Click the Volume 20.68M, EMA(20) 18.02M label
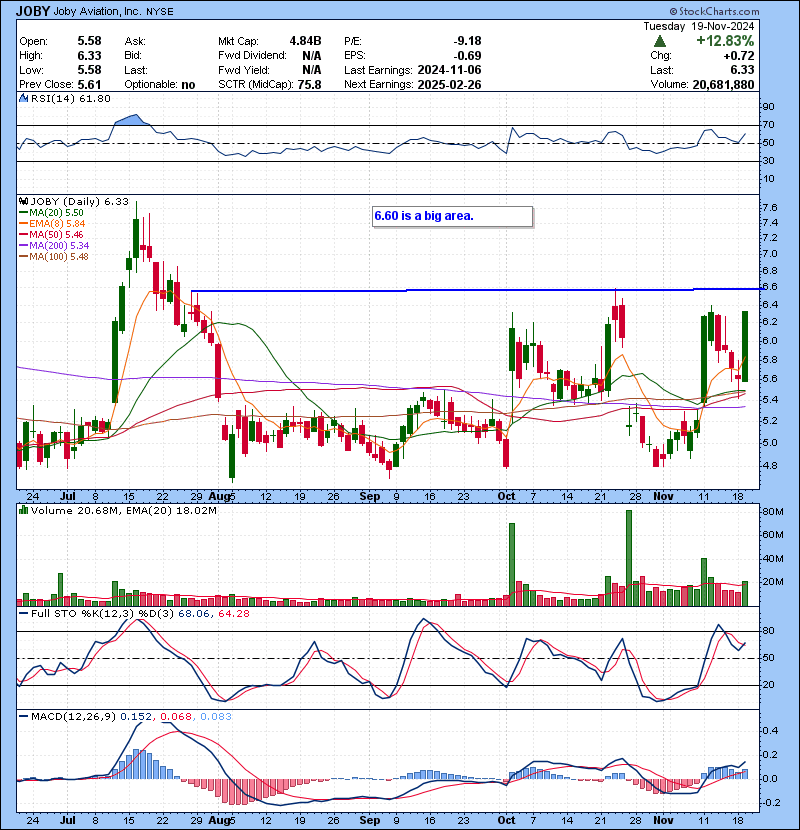This screenshot has width=800, height=830. 124,510
